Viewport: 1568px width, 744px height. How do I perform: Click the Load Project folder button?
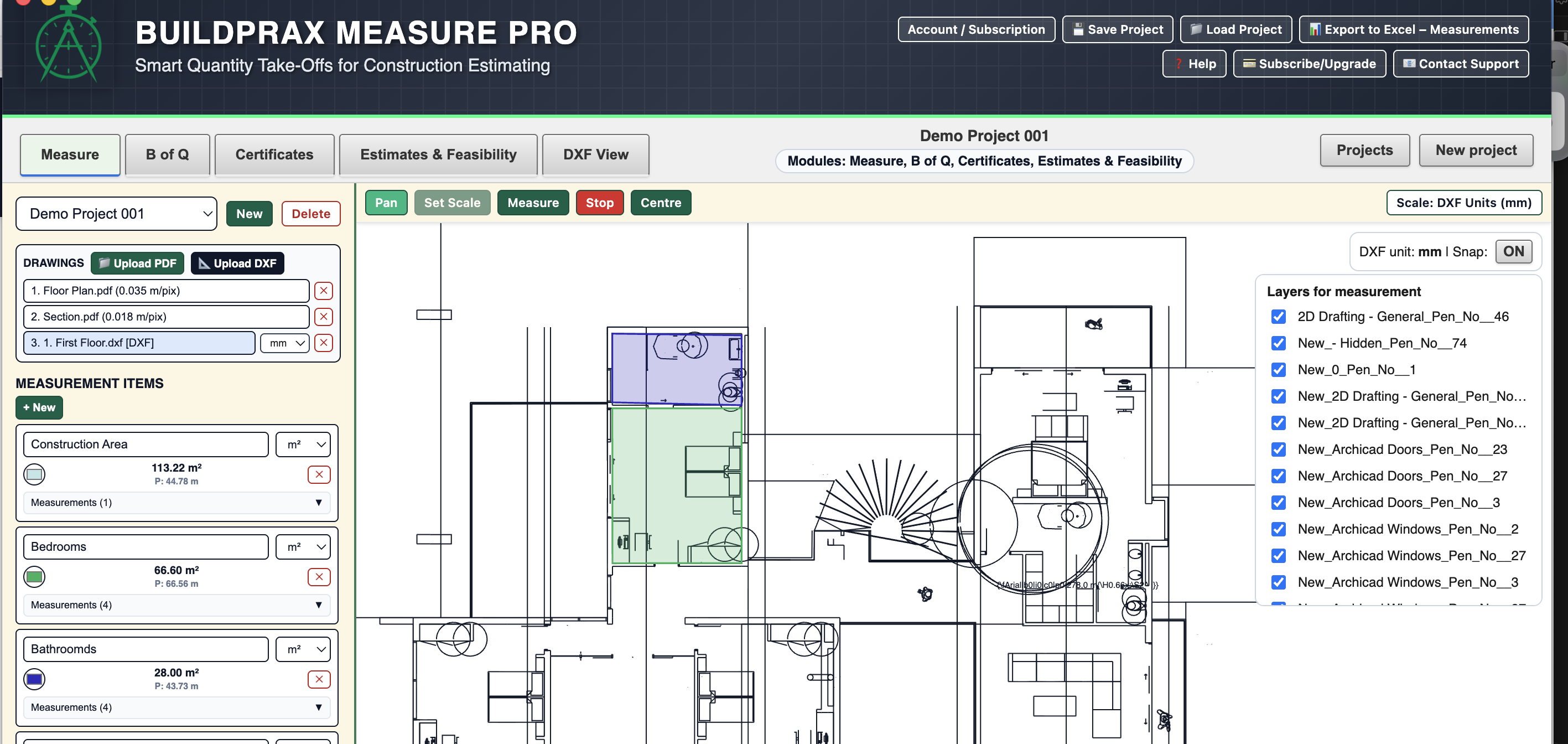tap(1235, 29)
